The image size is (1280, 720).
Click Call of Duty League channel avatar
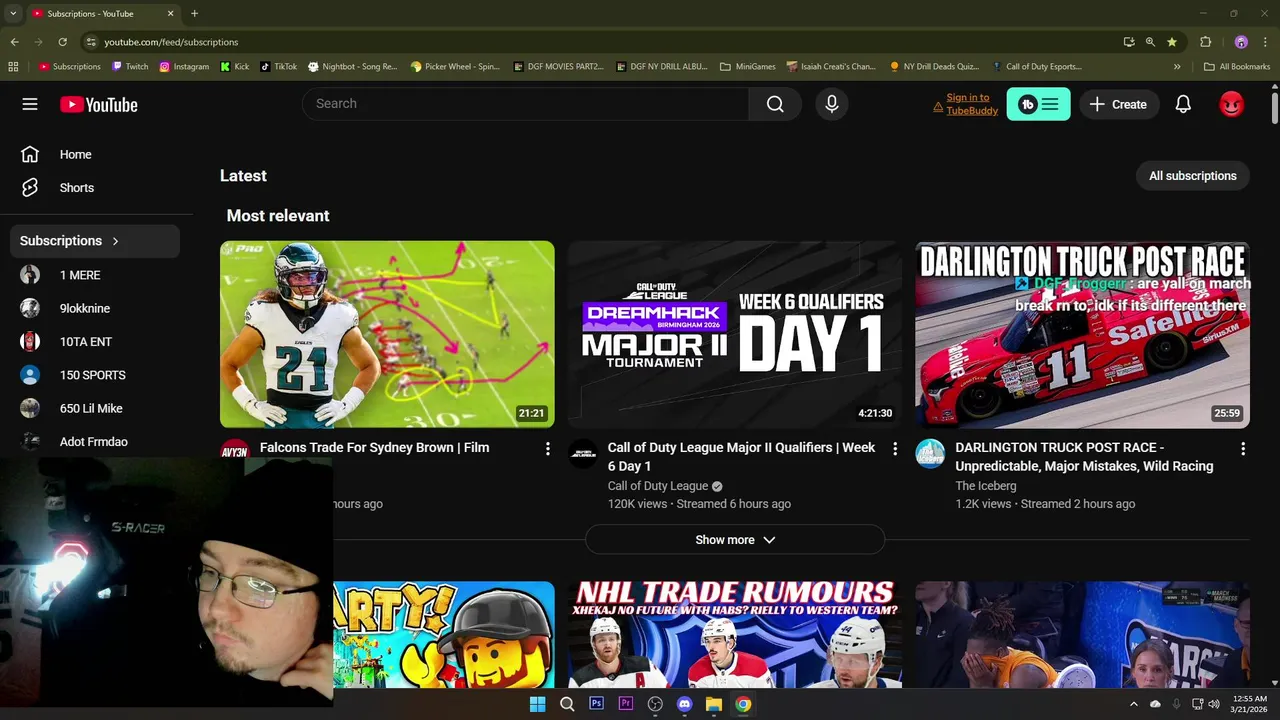point(582,453)
